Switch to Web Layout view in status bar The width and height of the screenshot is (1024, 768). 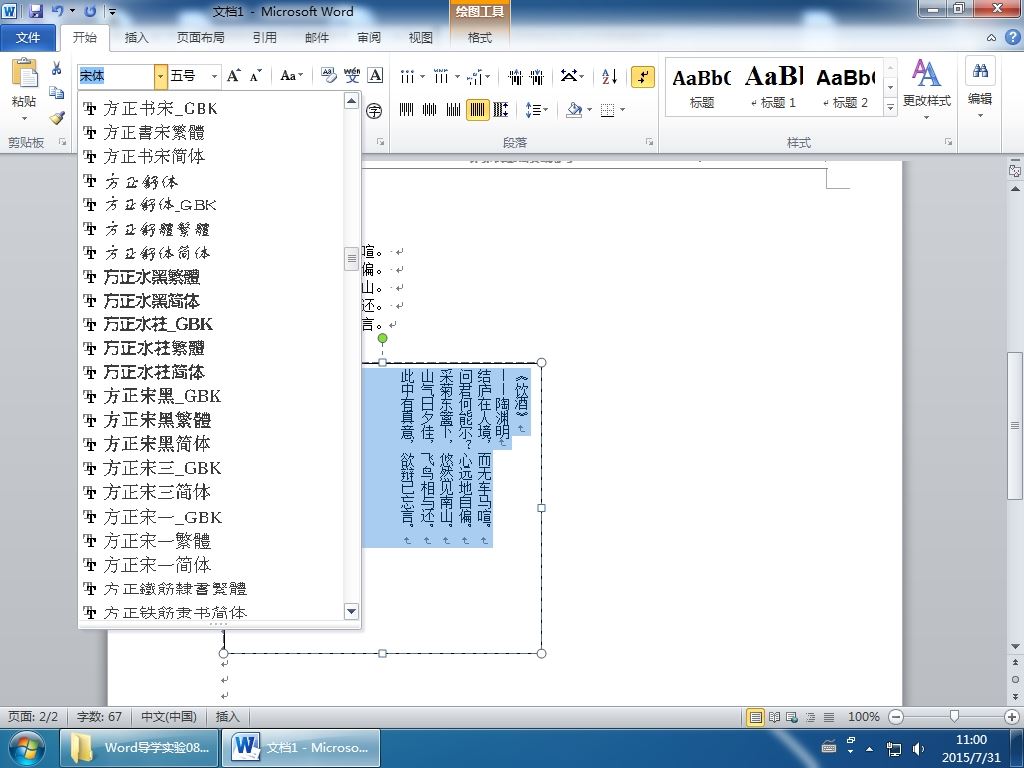click(x=792, y=717)
